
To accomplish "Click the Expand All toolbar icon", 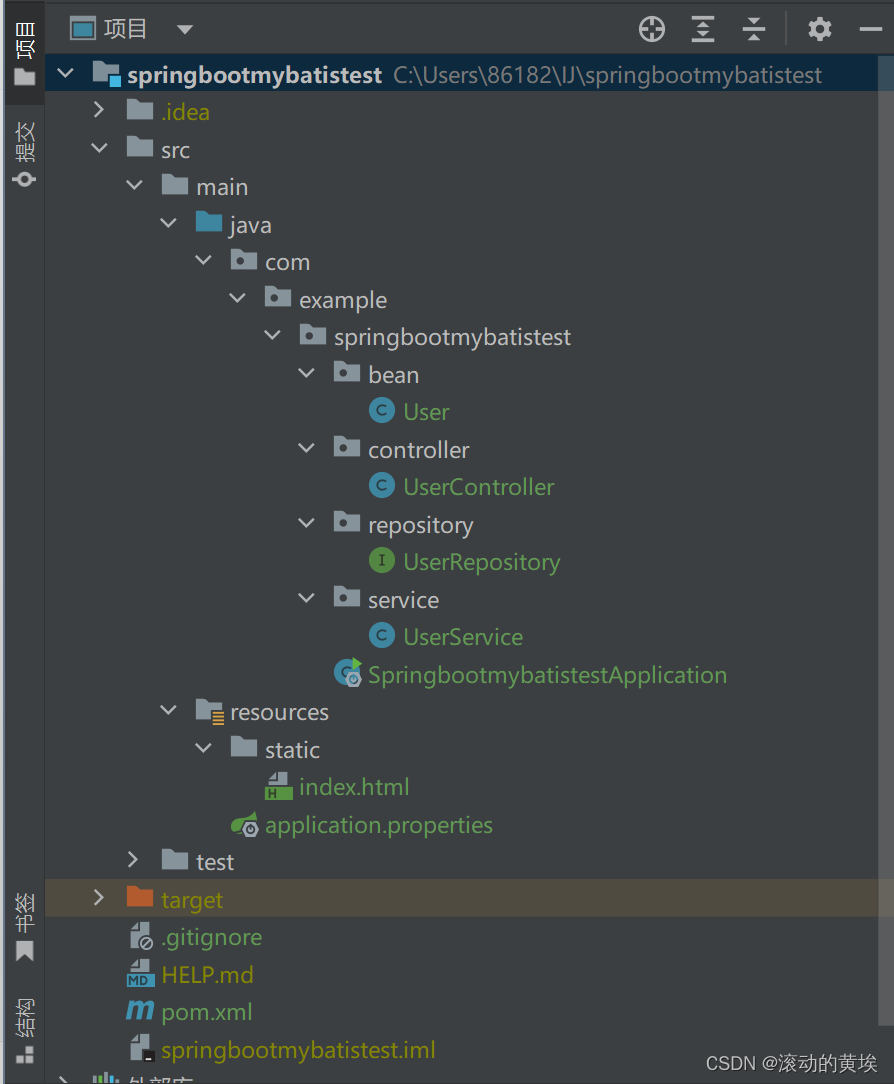I will pyautogui.click(x=702, y=29).
